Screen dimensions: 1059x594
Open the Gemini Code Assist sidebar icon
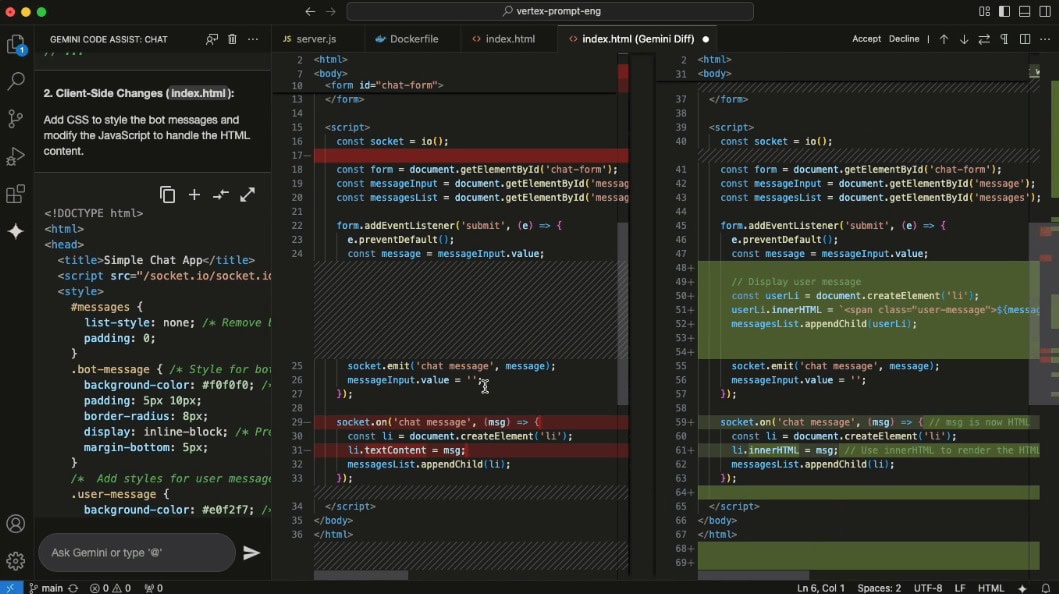pos(15,231)
